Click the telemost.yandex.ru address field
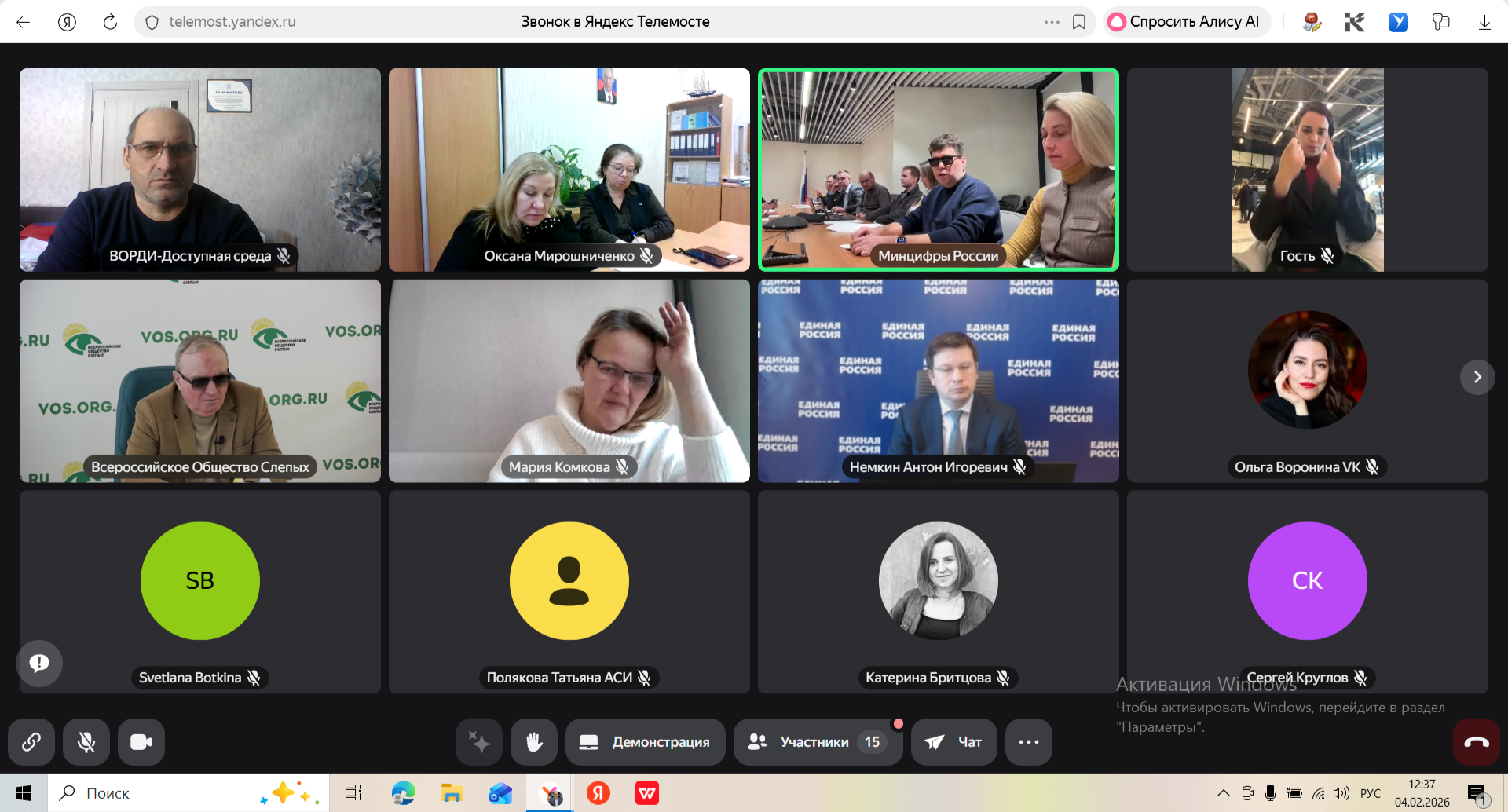This screenshot has width=1508, height=812. coord(232,22)
